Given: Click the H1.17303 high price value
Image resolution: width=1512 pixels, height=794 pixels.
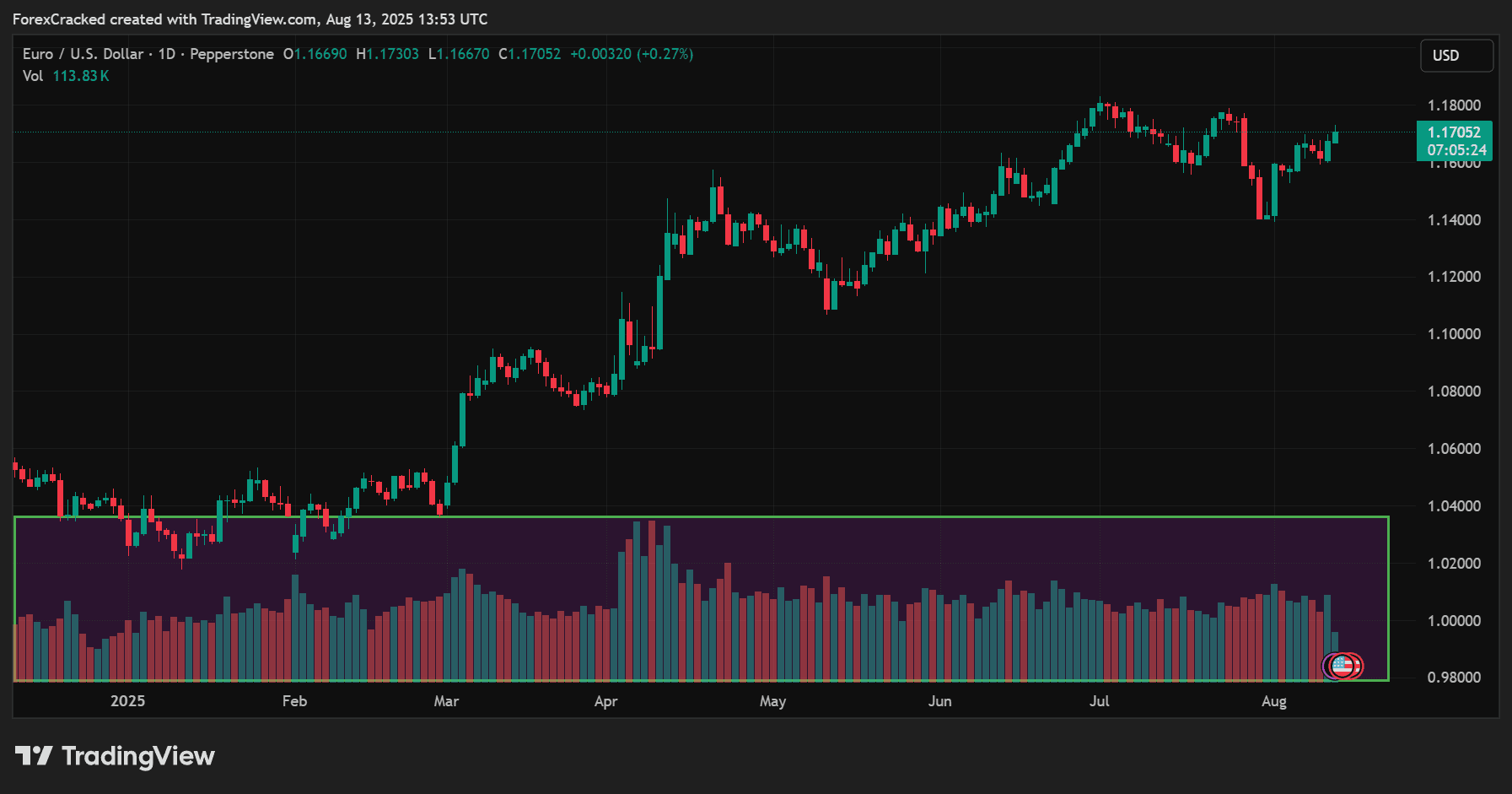Looking at the screenshot, I should click(x=388, y=53).
